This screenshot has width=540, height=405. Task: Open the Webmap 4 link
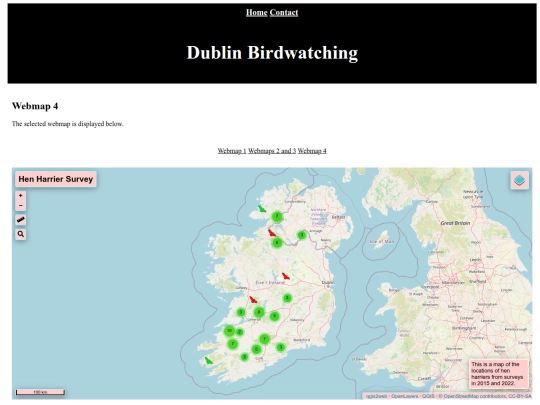(x=312, y=151)
